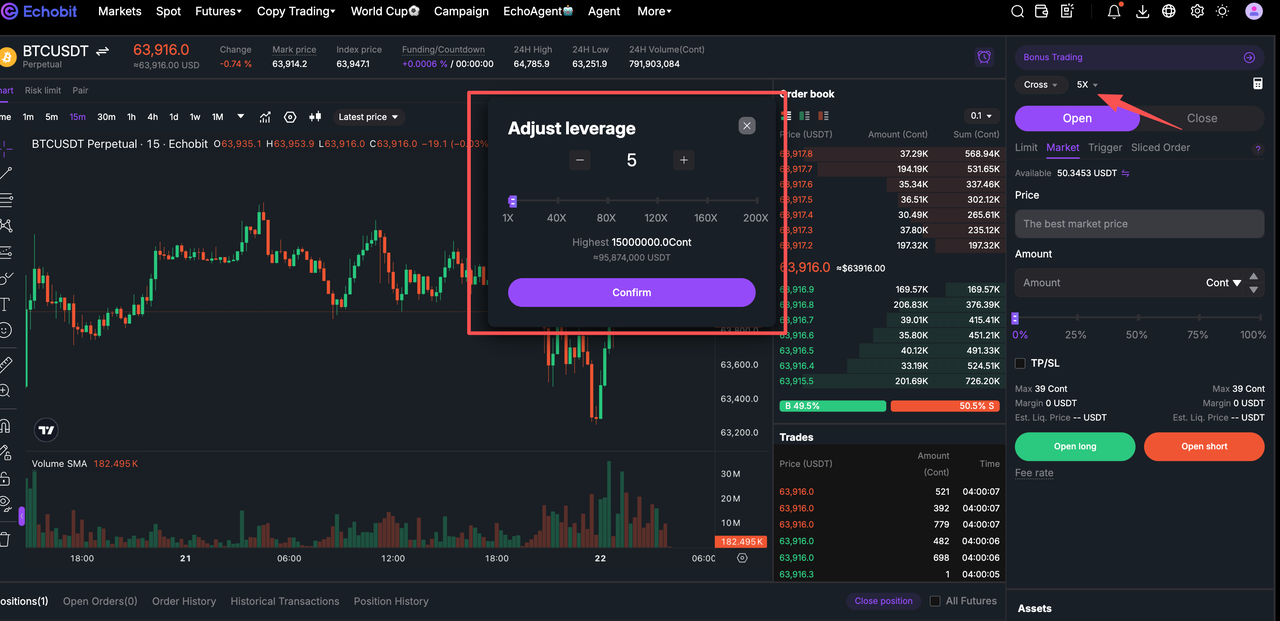Open the order book 0.1 precision dropdown
1280x621 pixels.
980,116
